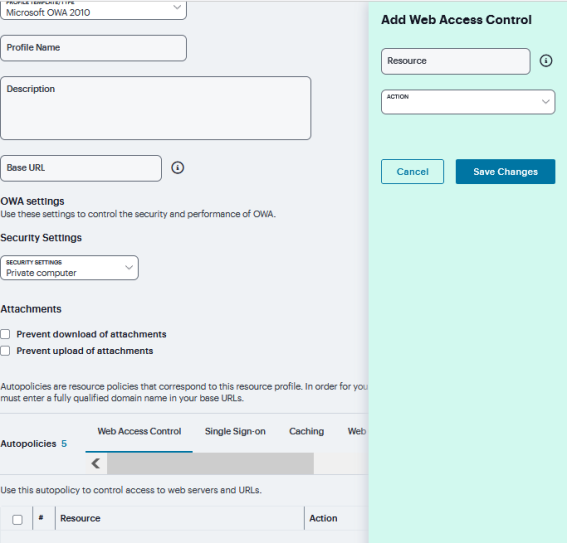Click the left arrow on tab scroller
The height and width of the screenshot is (543, 567).
pyautogui.click(x=96, y=463)
